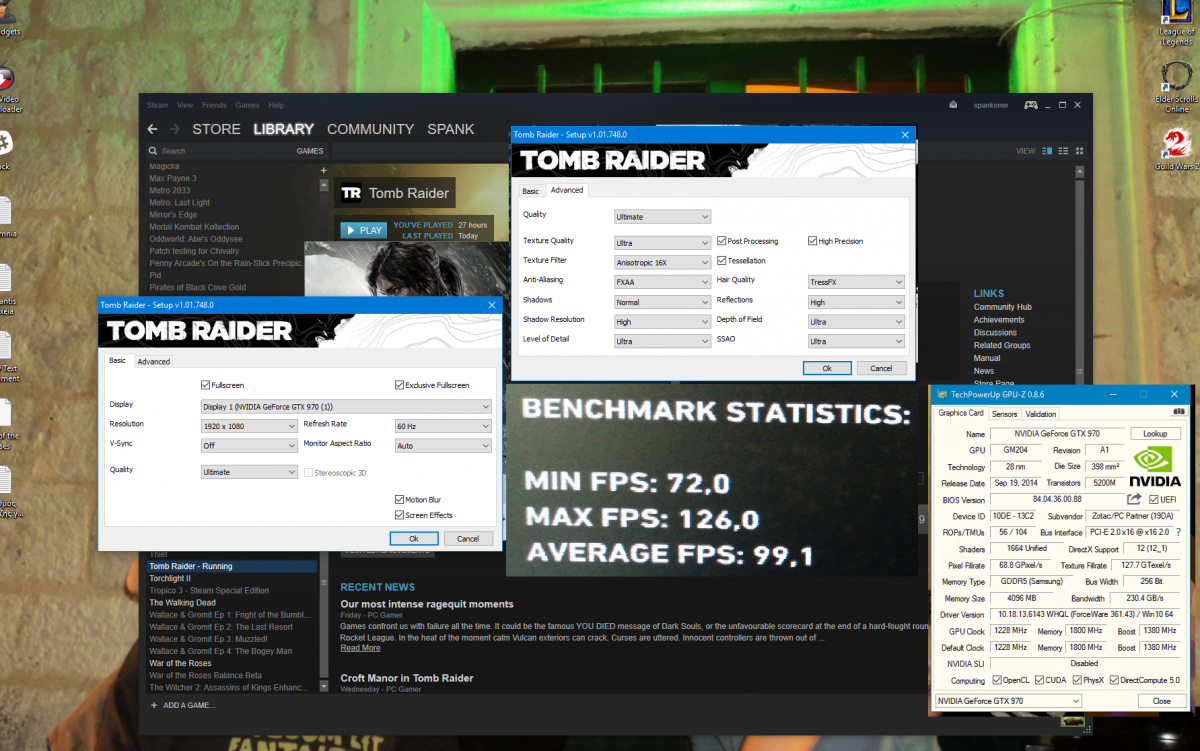Click Cancel in the Advanced setup window
This screenshot has height=751, width=1200.
(881, 368)
